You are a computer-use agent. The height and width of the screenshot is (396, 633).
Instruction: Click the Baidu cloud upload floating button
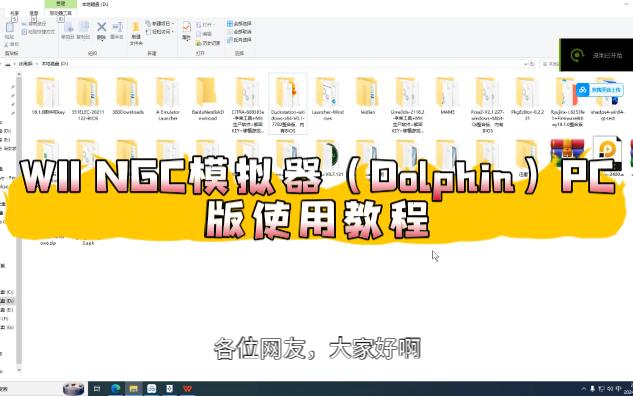click(599, 90)
